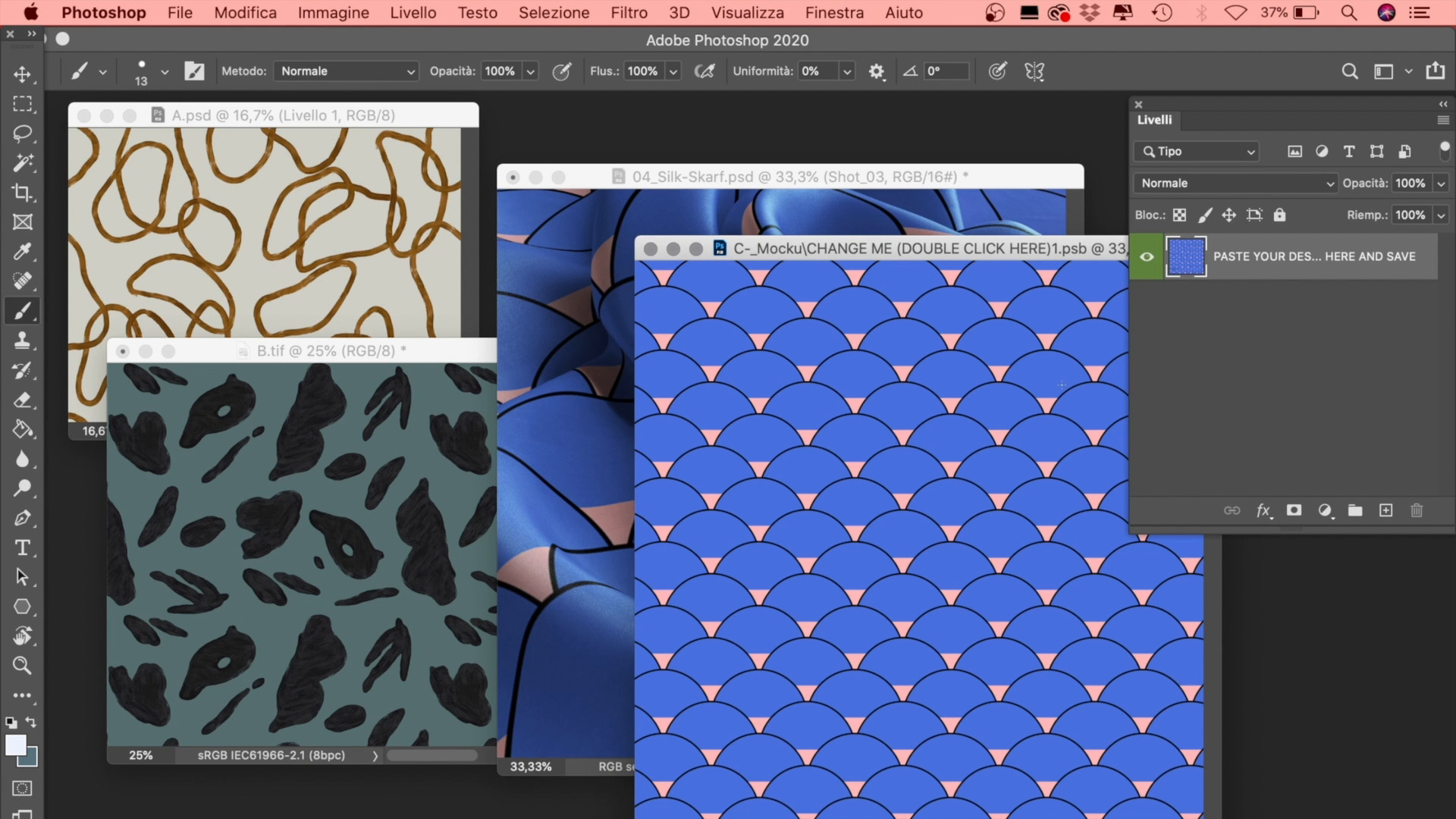Screen dimensions: 1456x819
Task: Toggle the brush settings panel button
Action: [x=194, y=71]
